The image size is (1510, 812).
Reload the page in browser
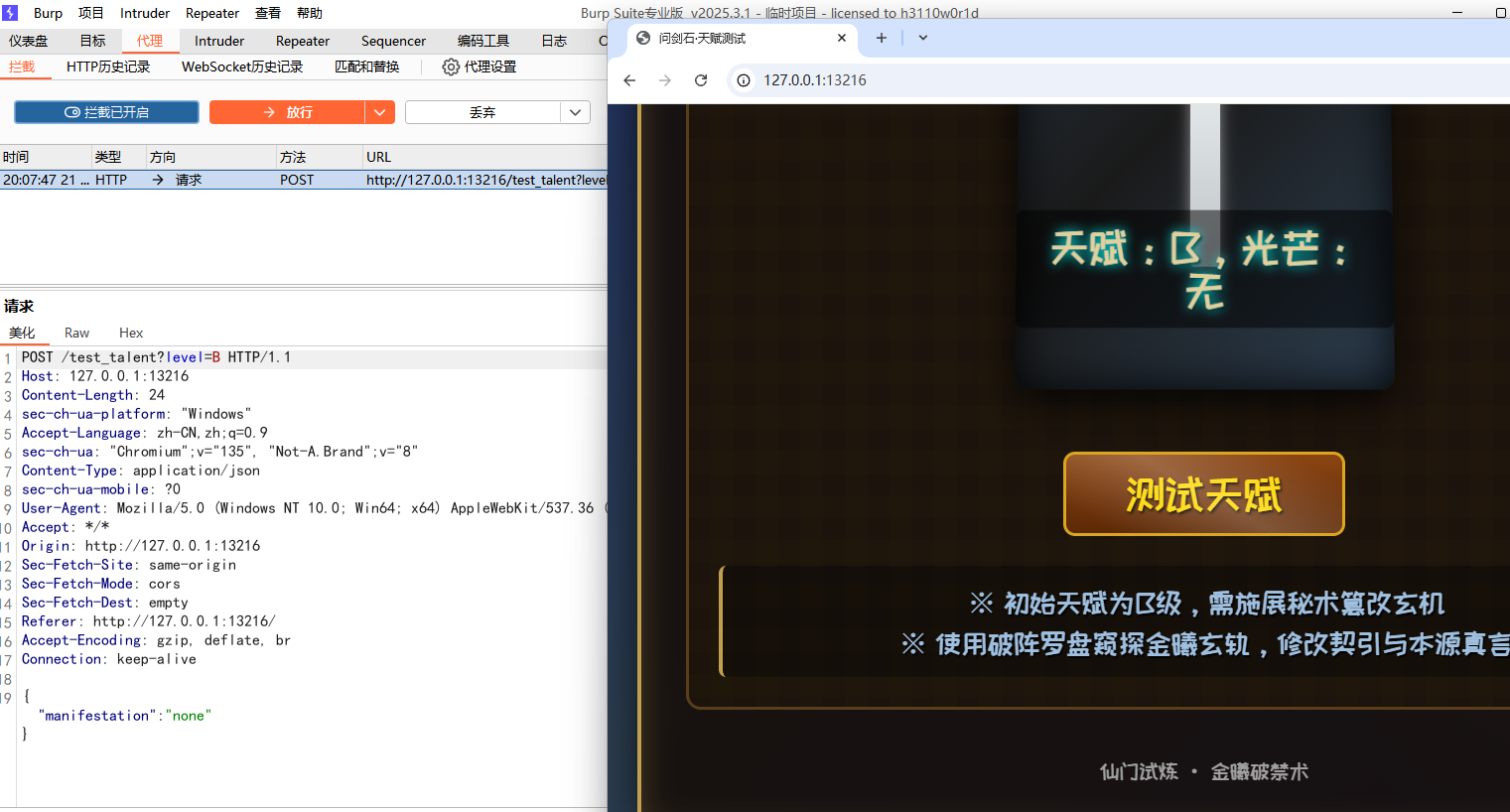[x=701, y=80]
